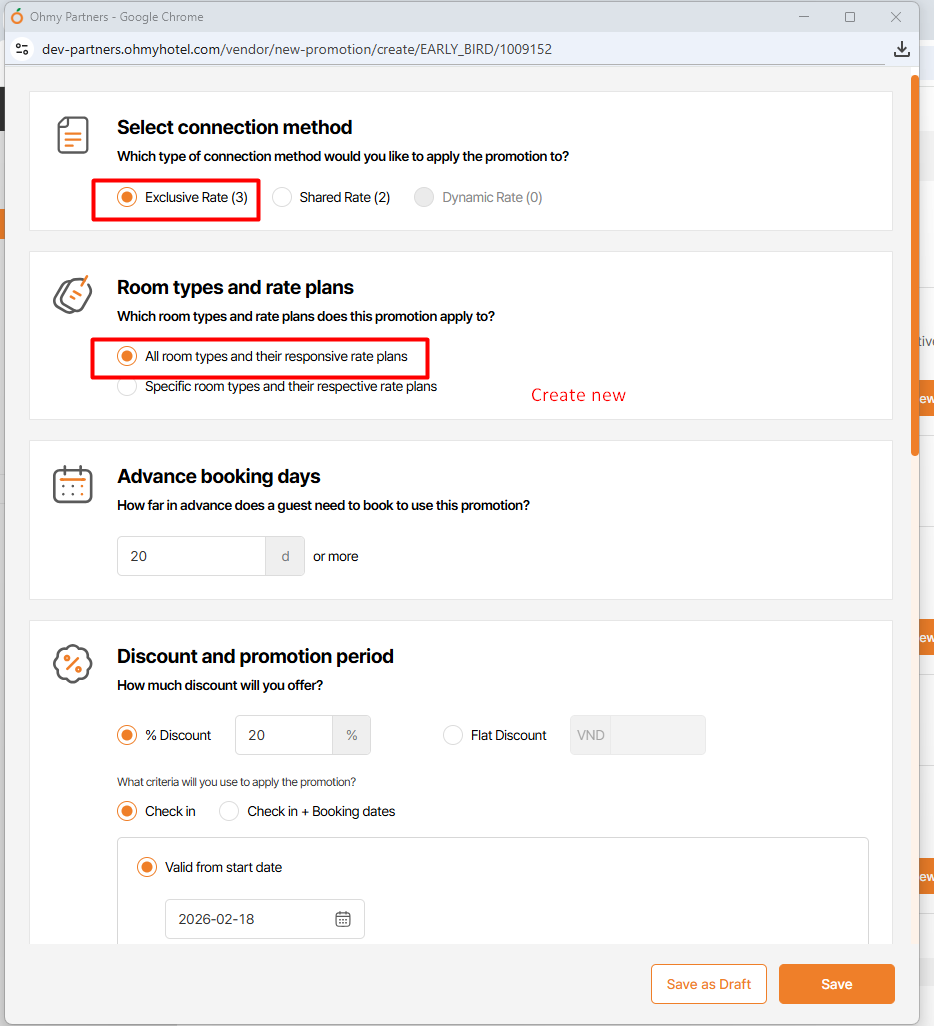934x1026 pixels.
Task: Switch criteria to Check in + Booking dates
Action: (x=230, y=811)
